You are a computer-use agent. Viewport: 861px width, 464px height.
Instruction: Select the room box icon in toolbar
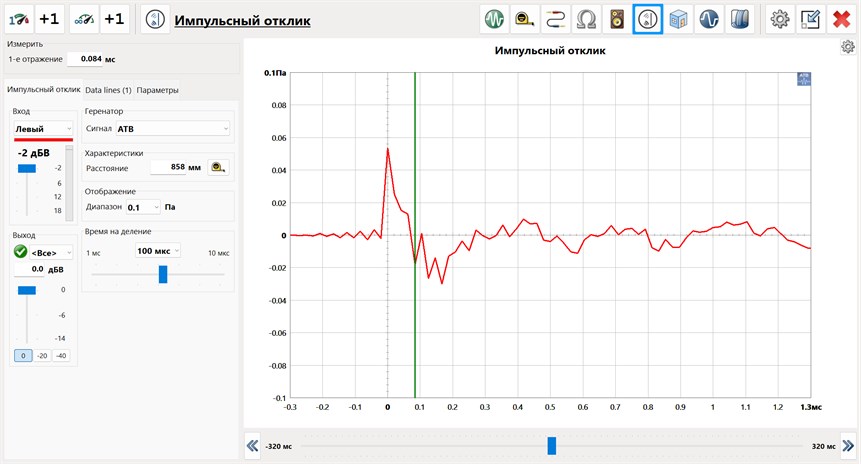tap(679, 19)
